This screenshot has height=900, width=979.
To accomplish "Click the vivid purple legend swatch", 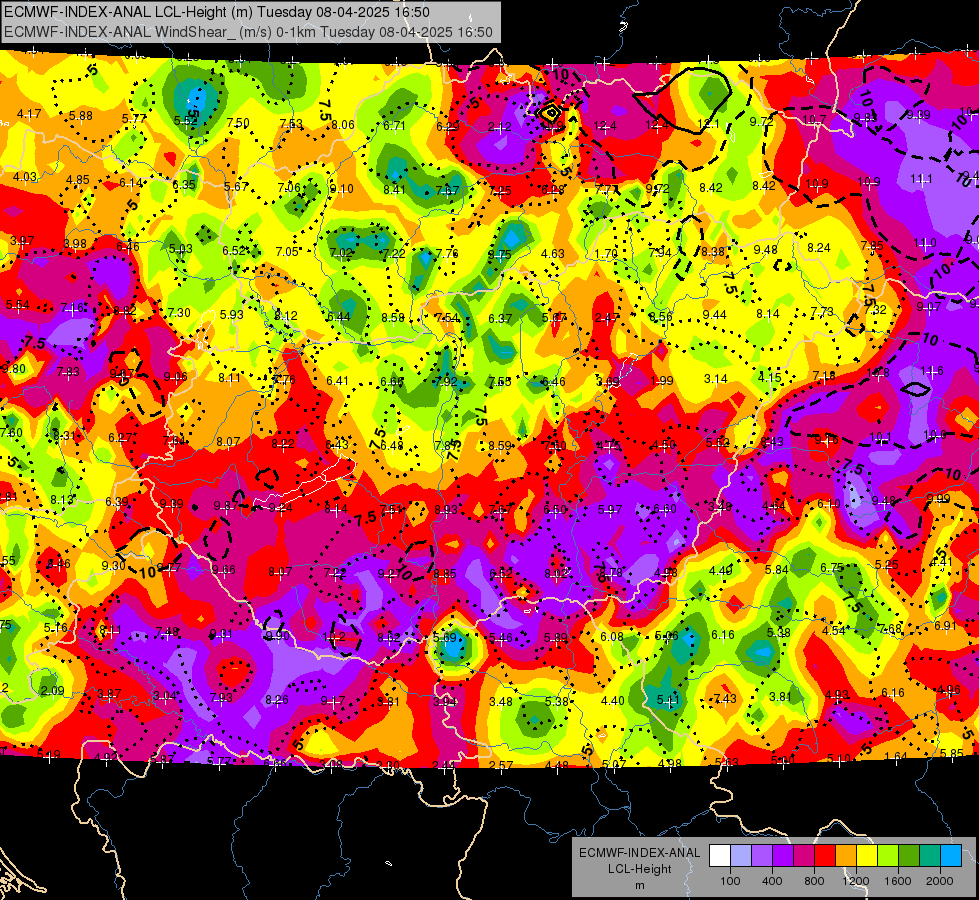I will (783, 856).
